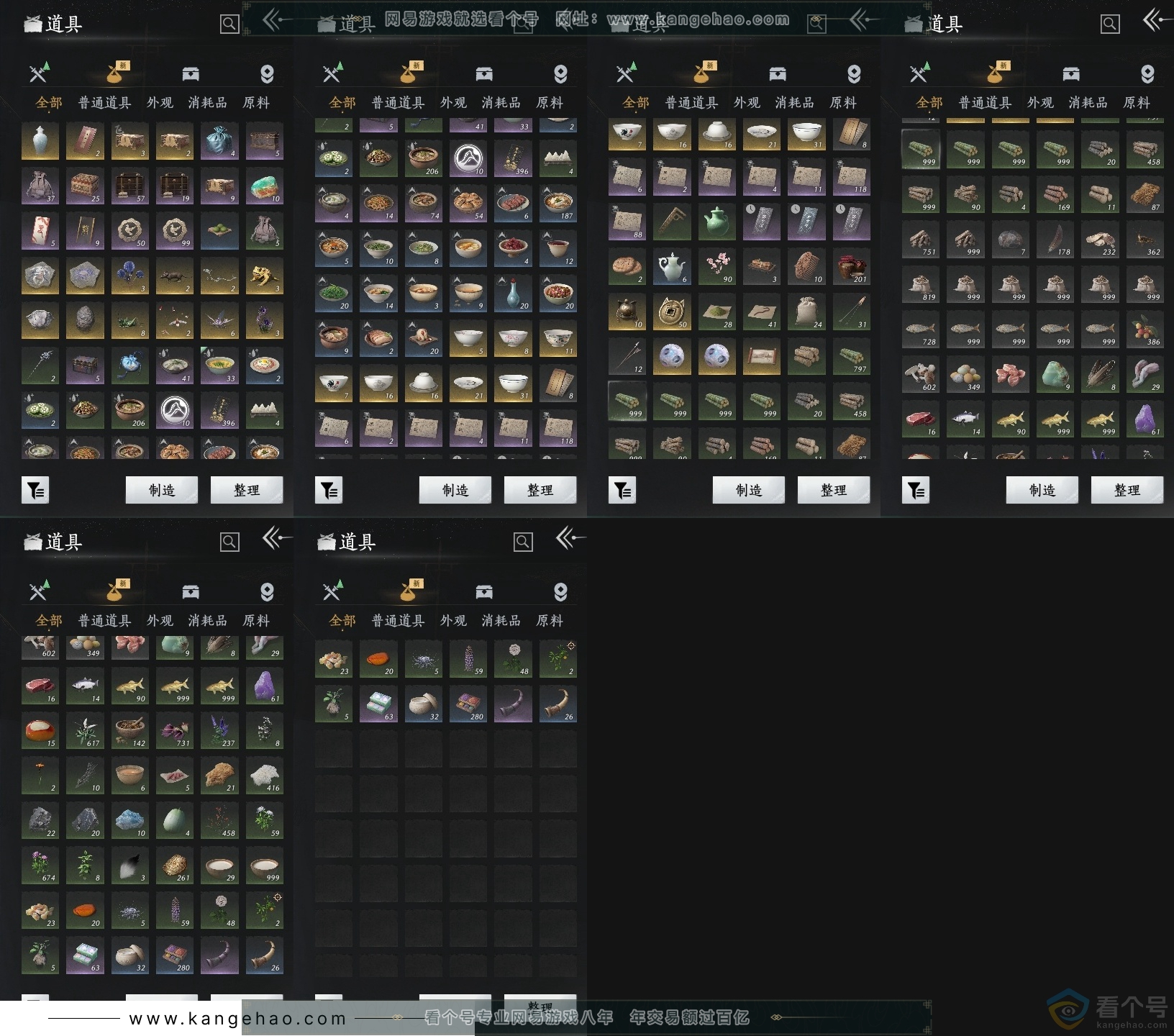Open 原料 tab in far-right panel

[1137, 103]
